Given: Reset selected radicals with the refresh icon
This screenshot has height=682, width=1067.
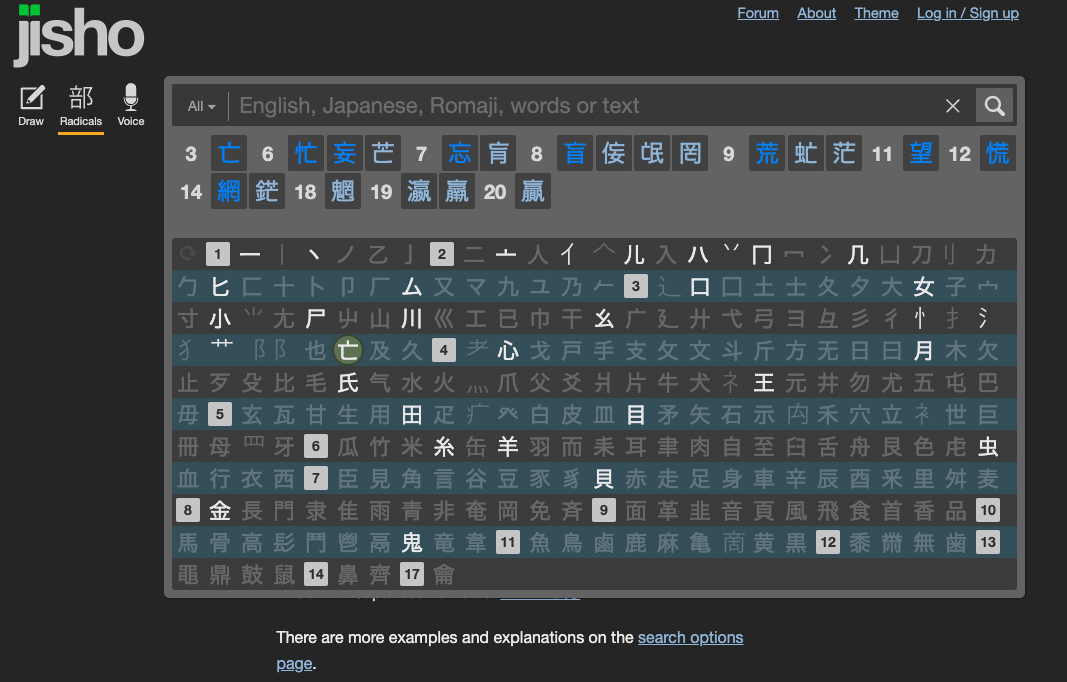Looking at the screenshot, I should (x=187, y=254).
